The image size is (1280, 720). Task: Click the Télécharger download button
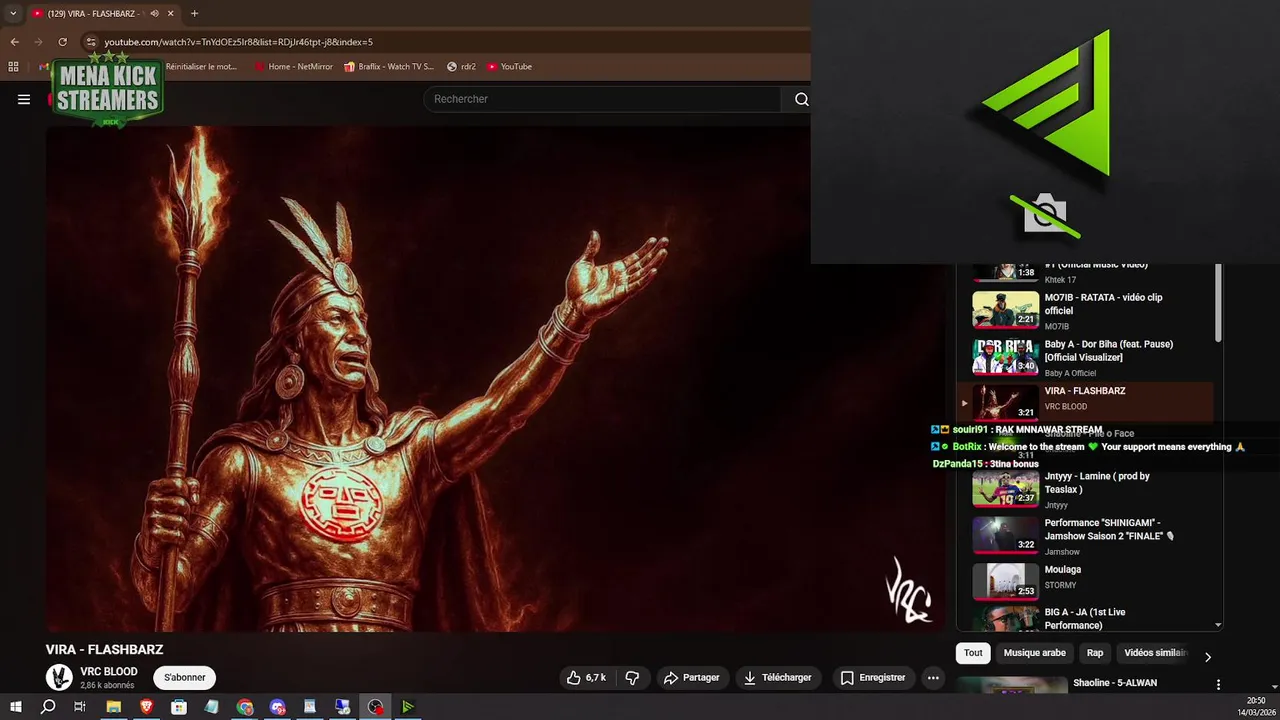tap(777, 678)
